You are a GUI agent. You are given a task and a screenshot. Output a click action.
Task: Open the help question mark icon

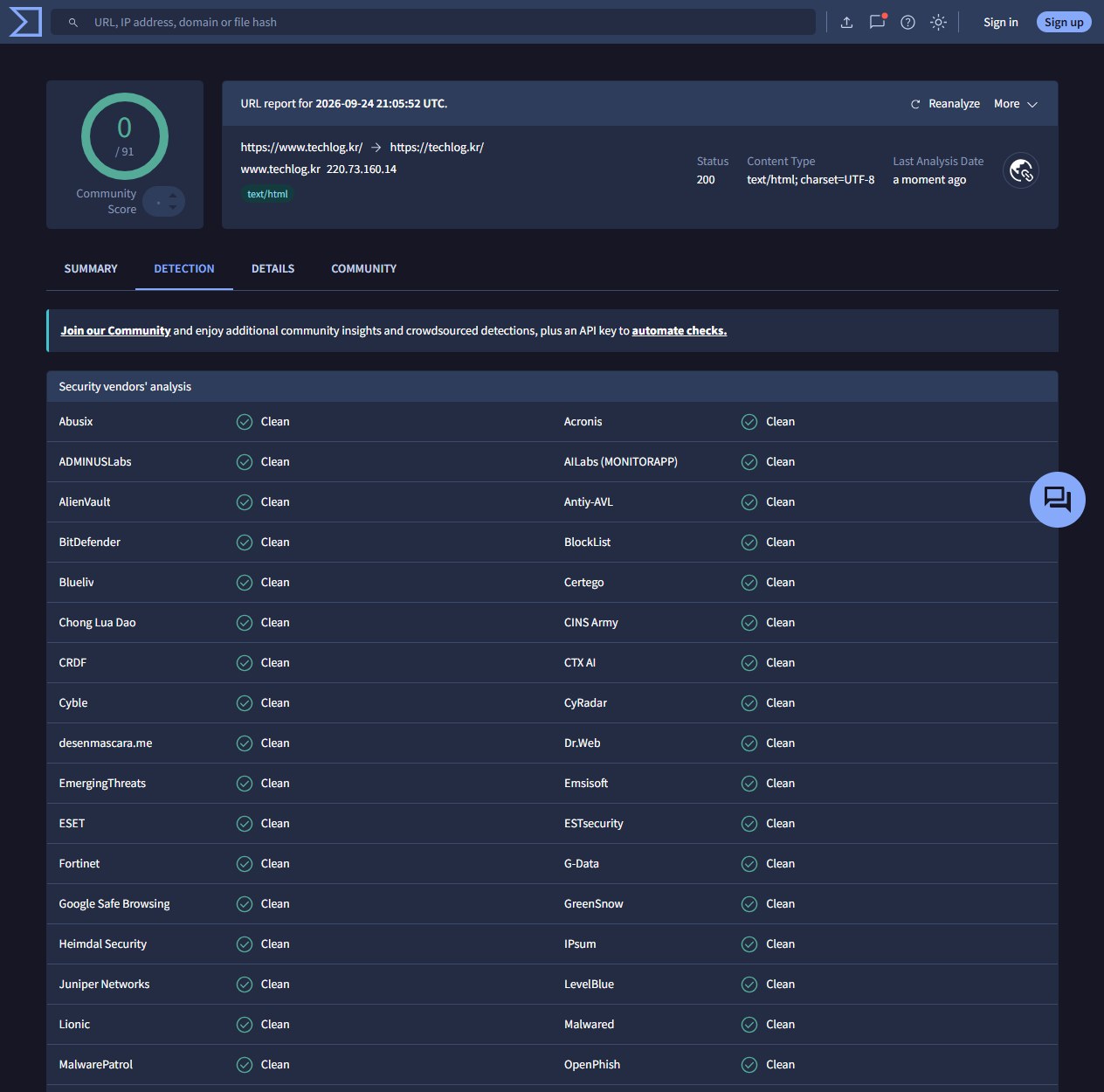907,23
